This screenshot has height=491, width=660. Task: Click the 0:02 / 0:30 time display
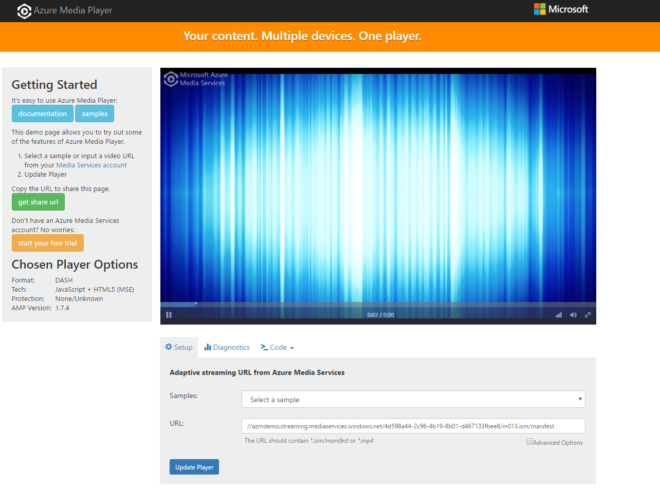(381, 315)
